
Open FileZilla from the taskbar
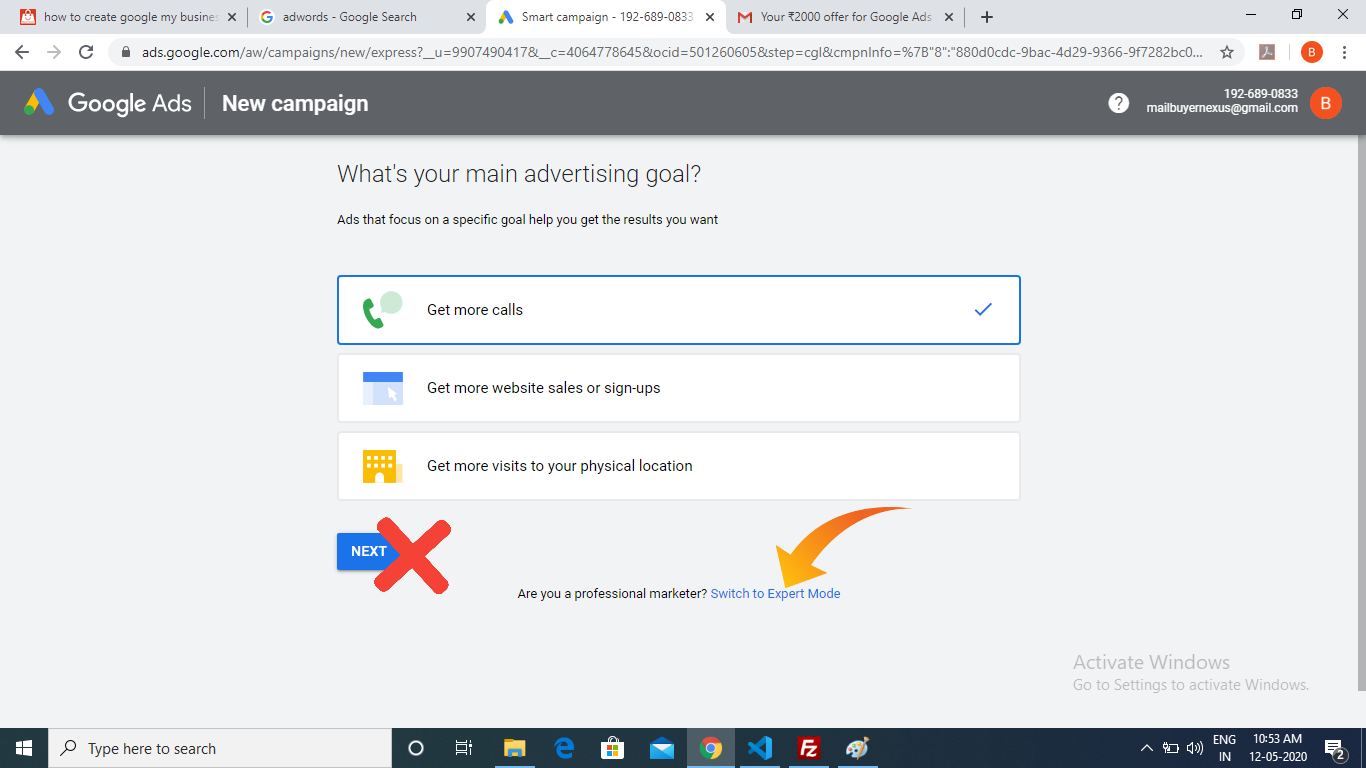pyautogui.click(x=809, y=748)
